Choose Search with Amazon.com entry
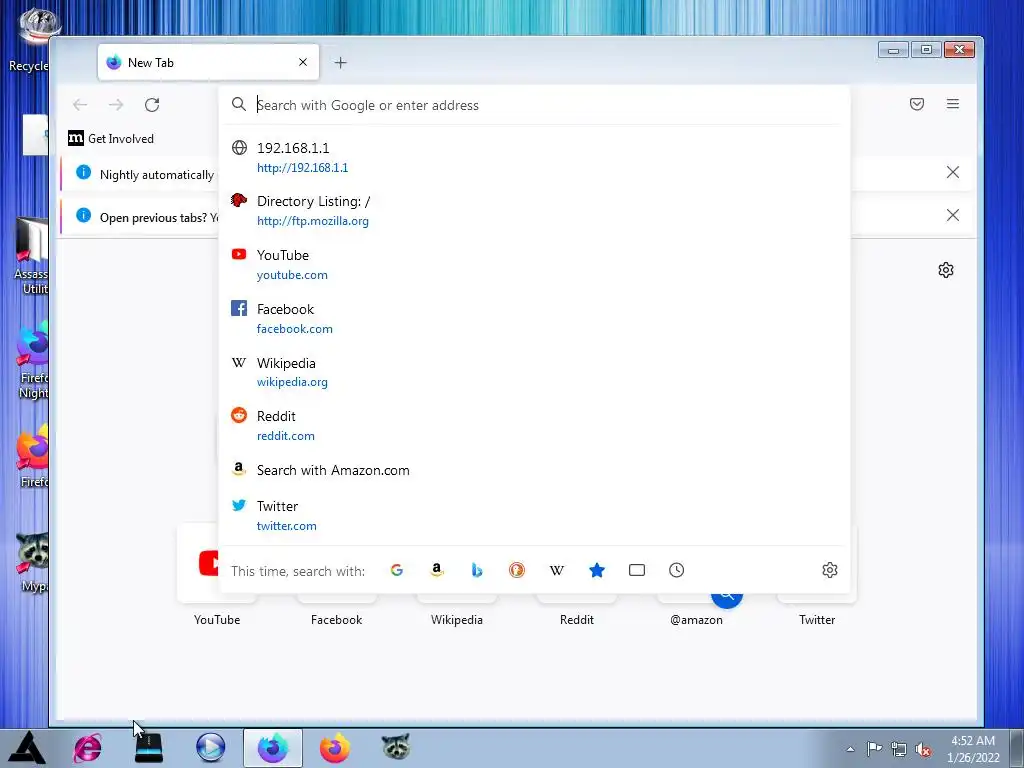 (x=534, y=470)
